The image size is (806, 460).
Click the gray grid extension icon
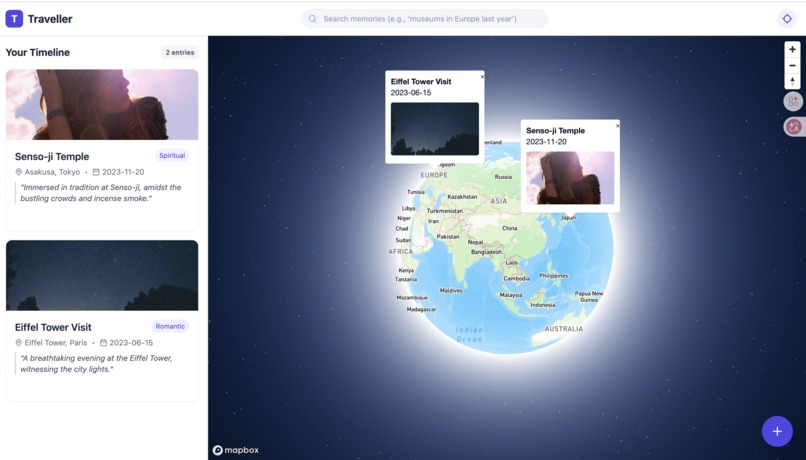pyautogui.click(x=793, y=101)
